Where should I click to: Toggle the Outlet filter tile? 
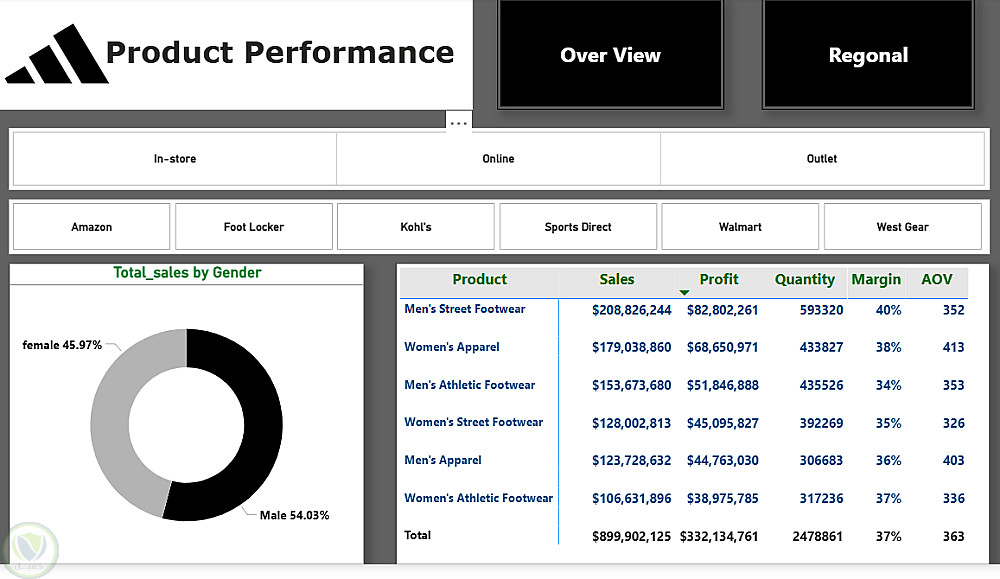pyautogui.click(x=822, y=159)
